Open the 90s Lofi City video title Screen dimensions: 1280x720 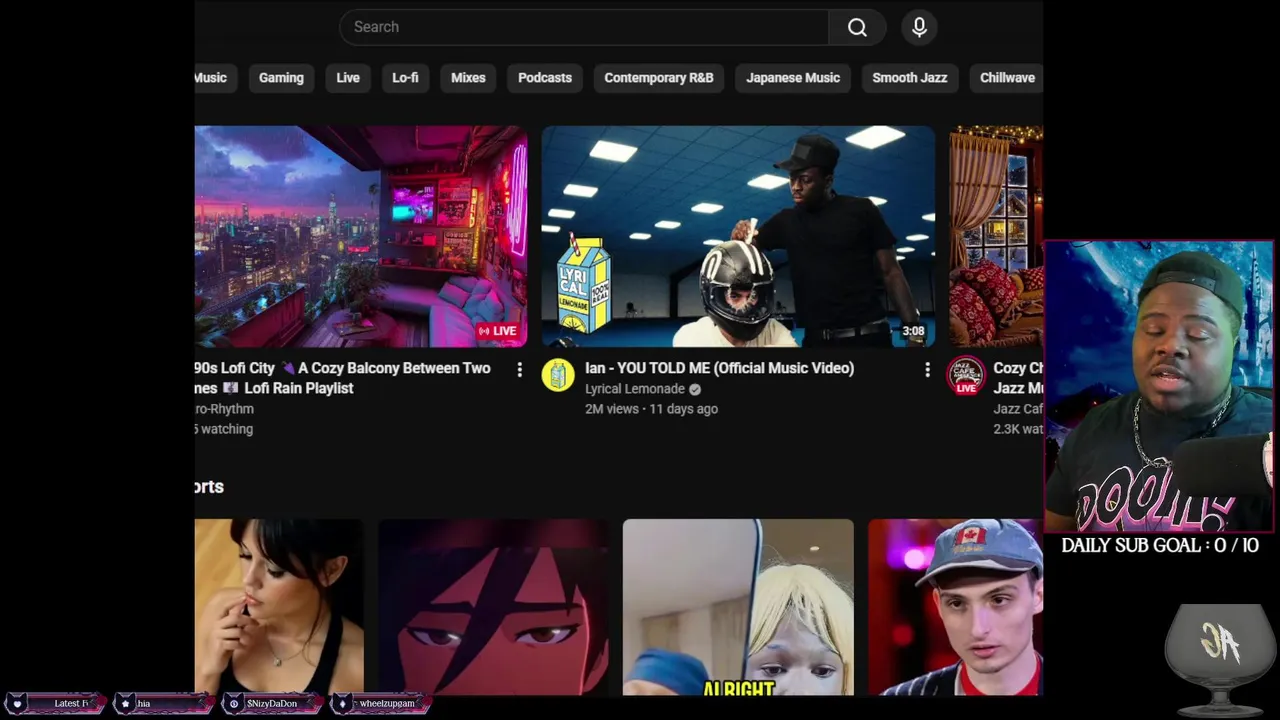(x=342, y=378)
